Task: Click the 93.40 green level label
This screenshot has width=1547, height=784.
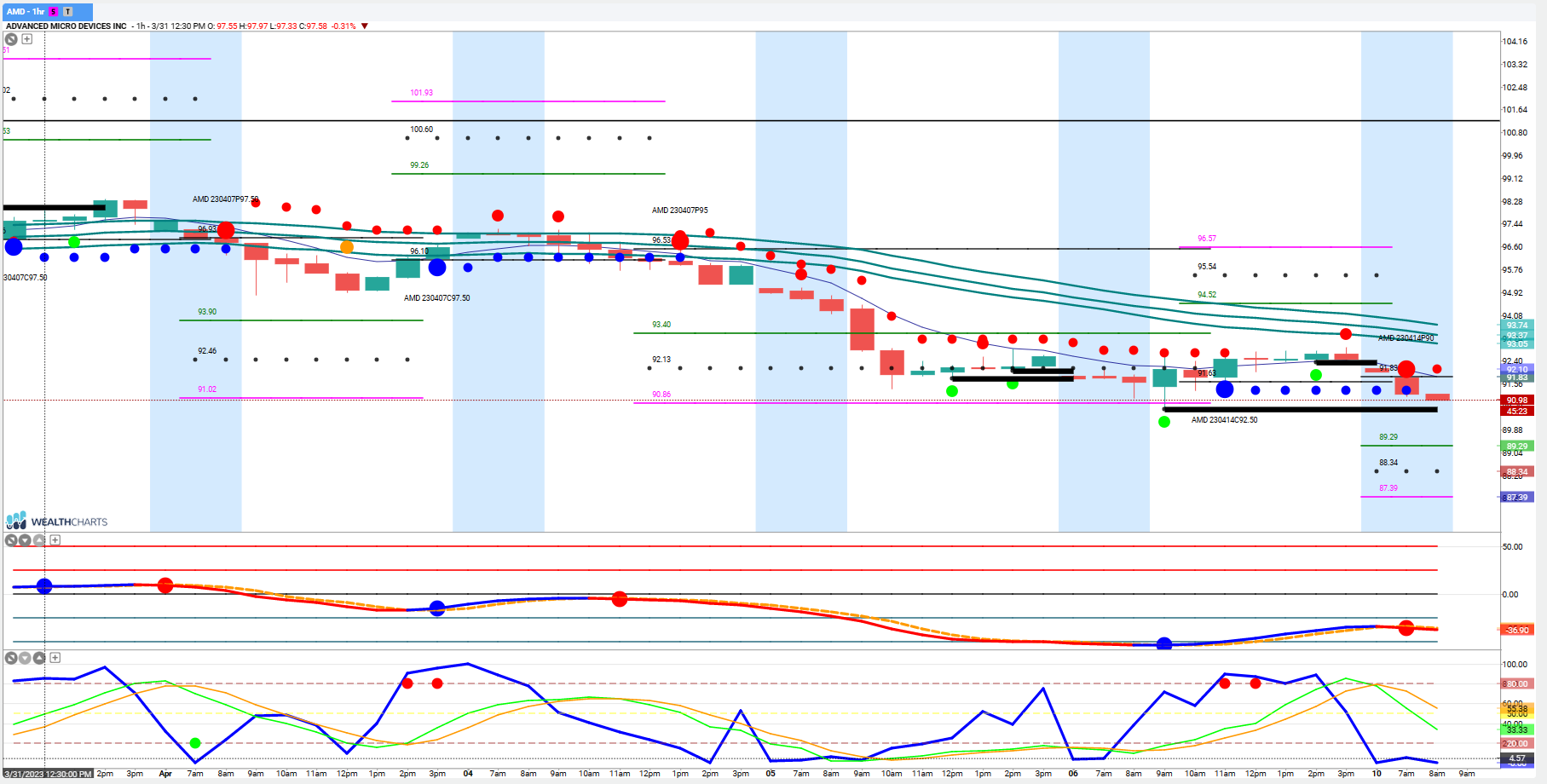Action: click(x=661, y=325)
